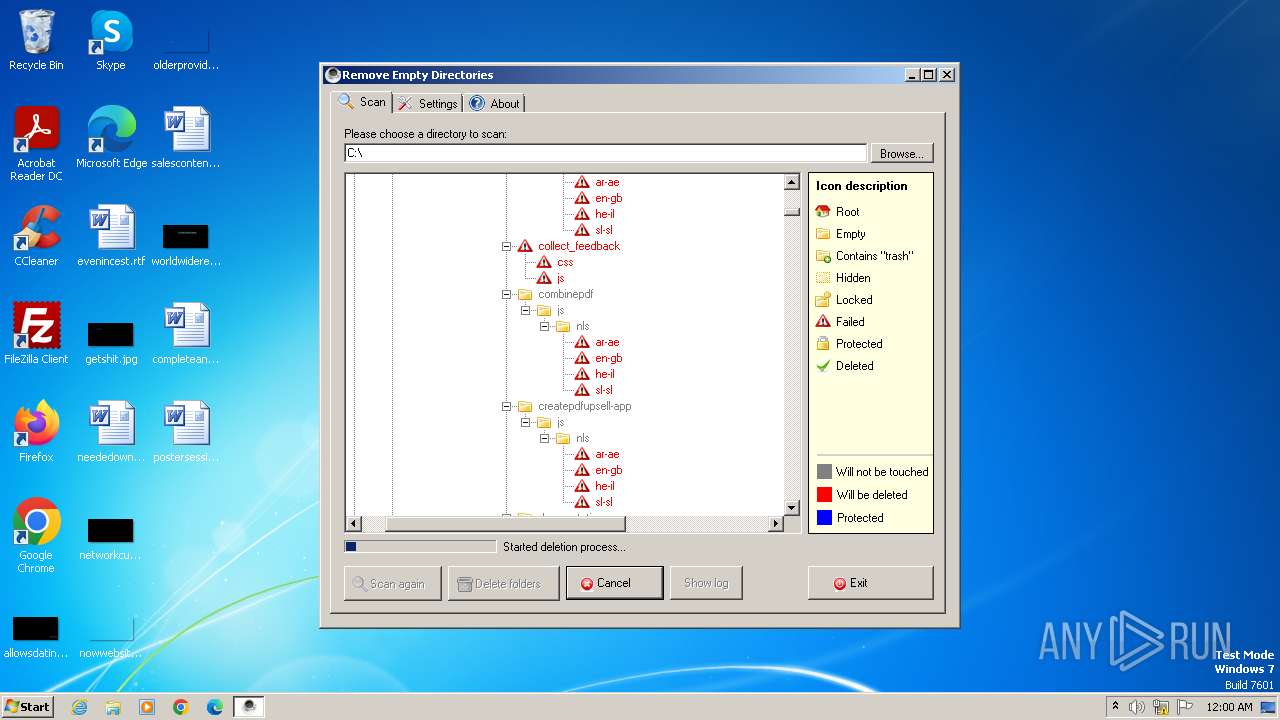
Task: Click the nls folder icon under createpdfupsell-app
Action: (x=563, y=438)
